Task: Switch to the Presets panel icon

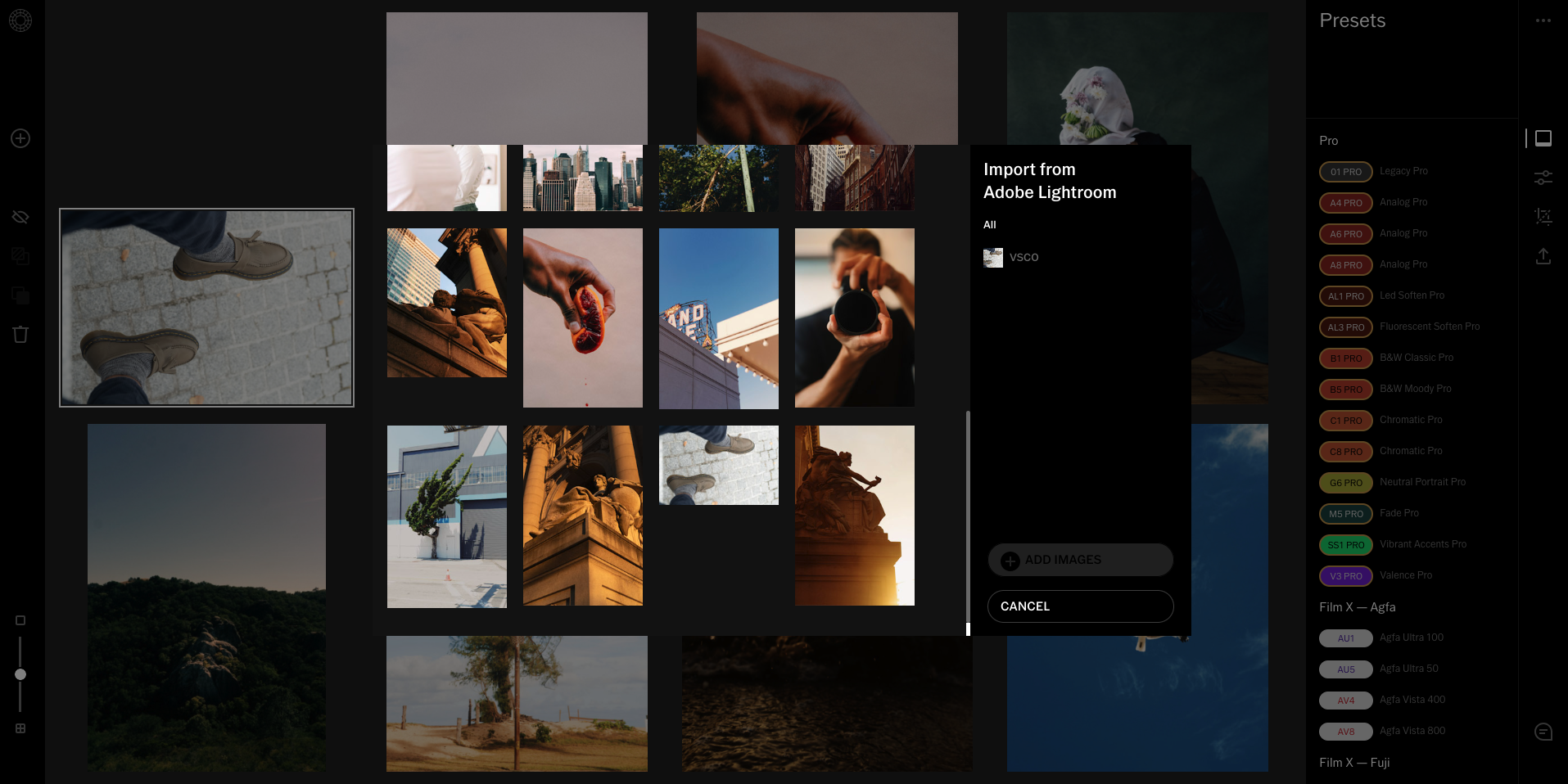Action: tap(1543, 138)
